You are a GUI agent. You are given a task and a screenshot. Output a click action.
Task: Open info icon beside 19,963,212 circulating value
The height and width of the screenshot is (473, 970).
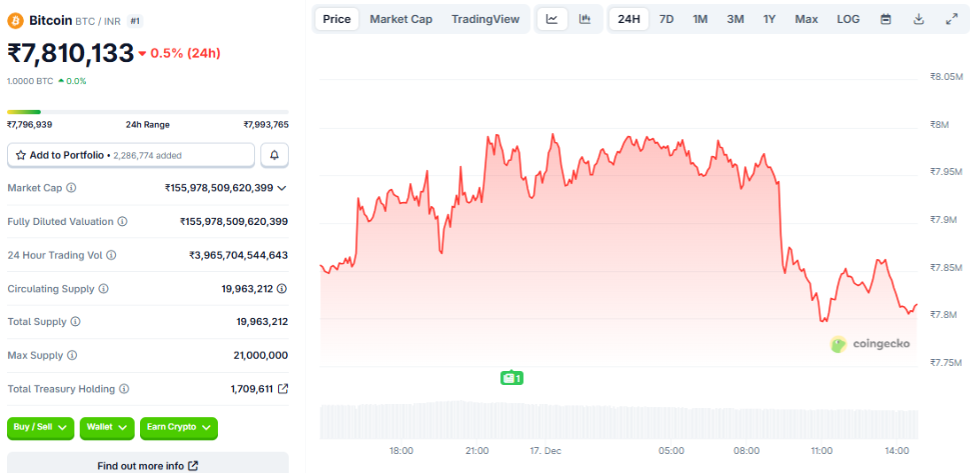click(x=282, y=288)
